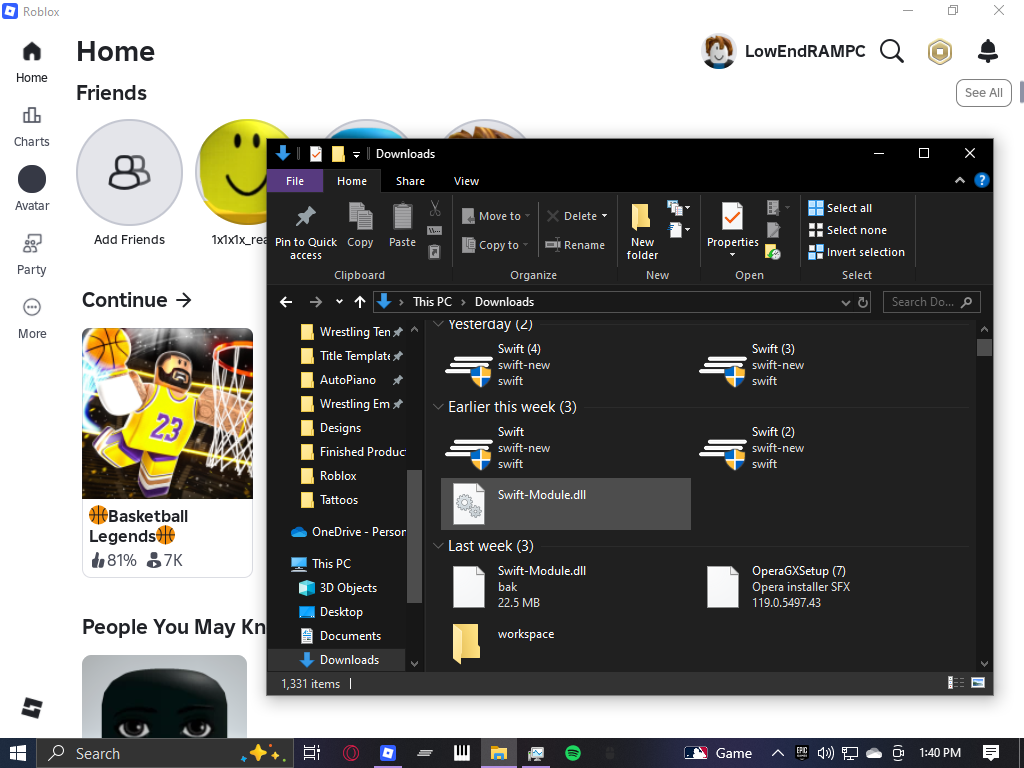Collapse the Last week group
This screenshot has width=1024, height=768.
438,546
